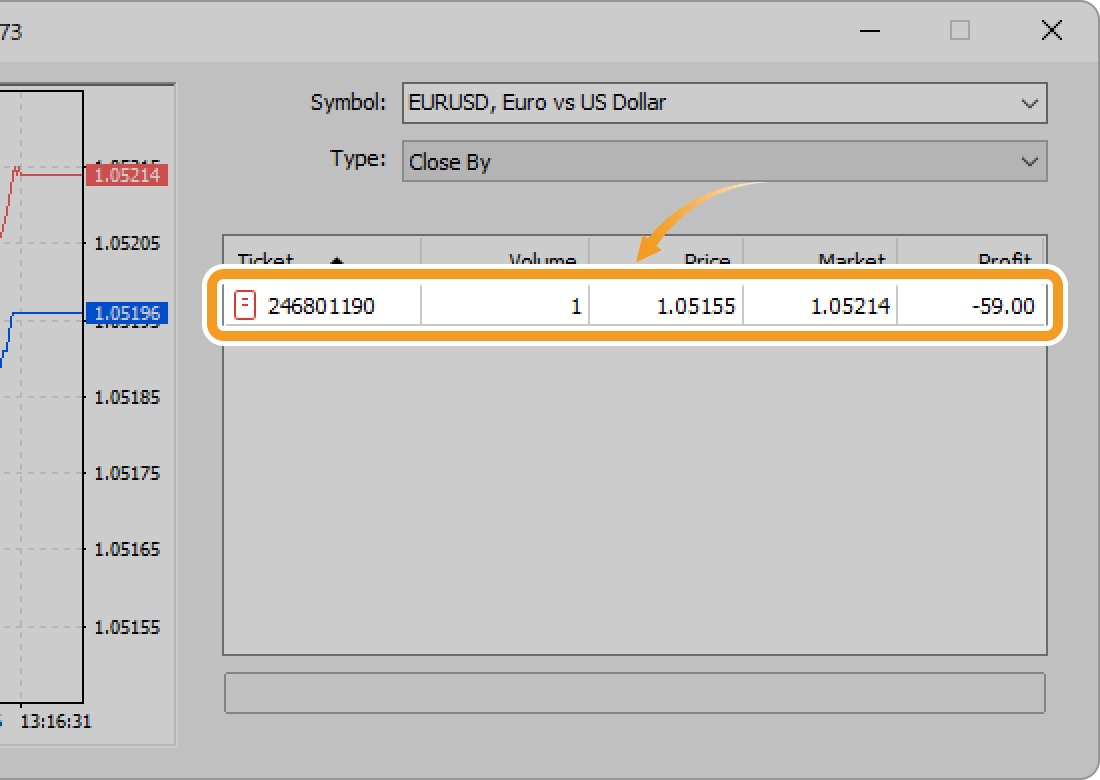This screenshot has height=780, width=1100.
Task: Click the blue bid price tag 1.05196
Action: pos(127,314)
